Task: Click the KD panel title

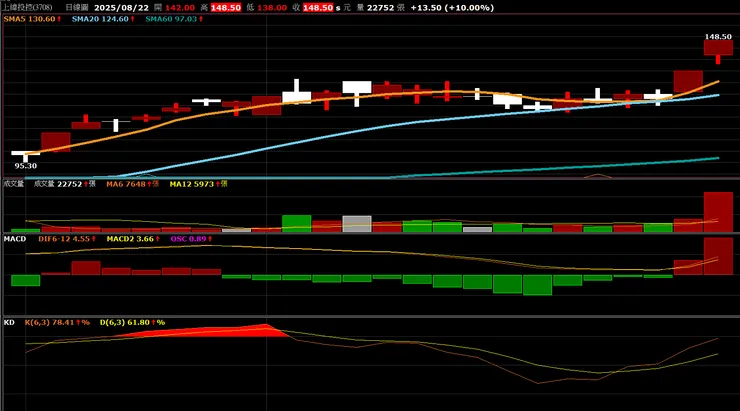Action: click(x=9, y=322)
